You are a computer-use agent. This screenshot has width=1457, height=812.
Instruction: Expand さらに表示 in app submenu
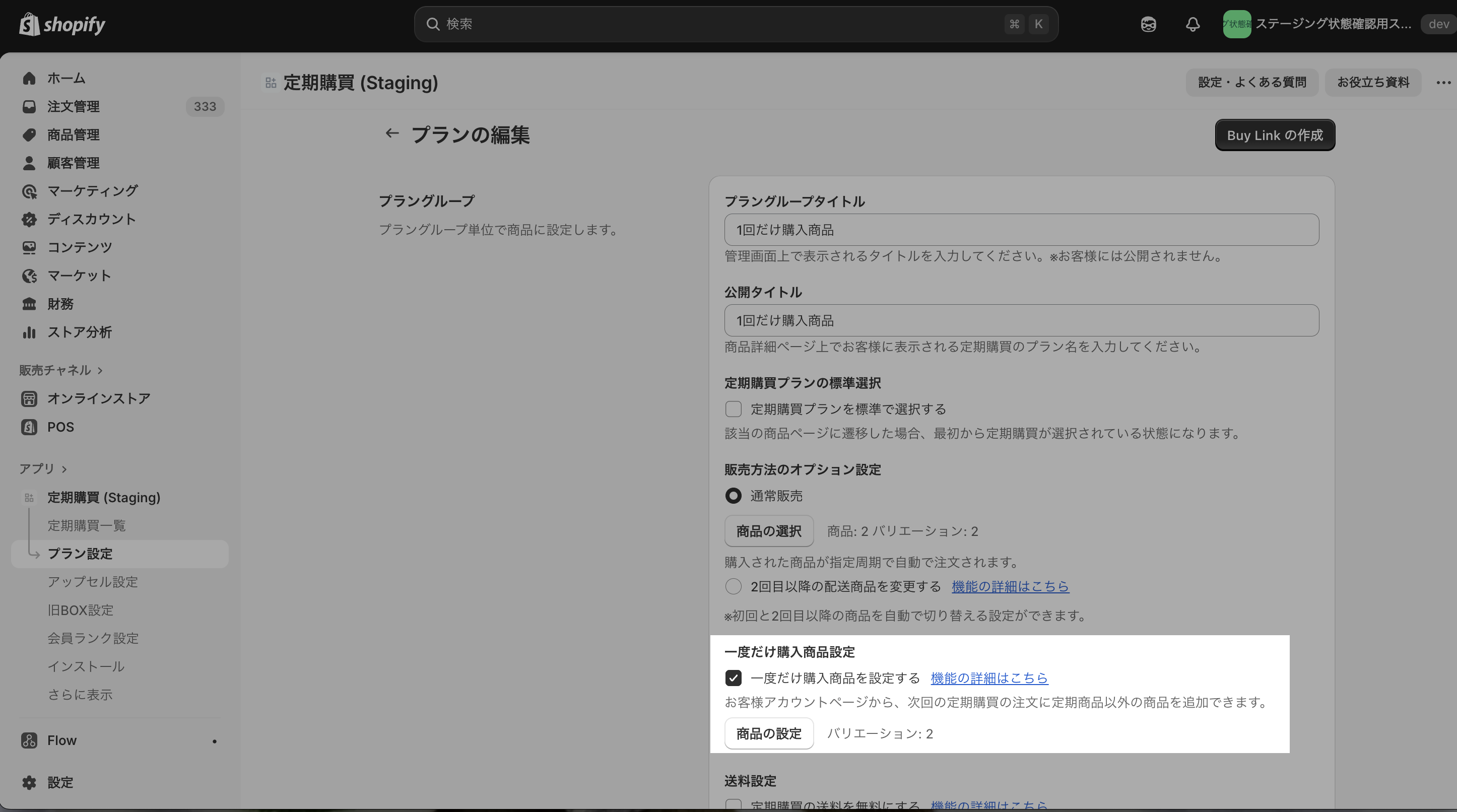click(x=80, y=695)
